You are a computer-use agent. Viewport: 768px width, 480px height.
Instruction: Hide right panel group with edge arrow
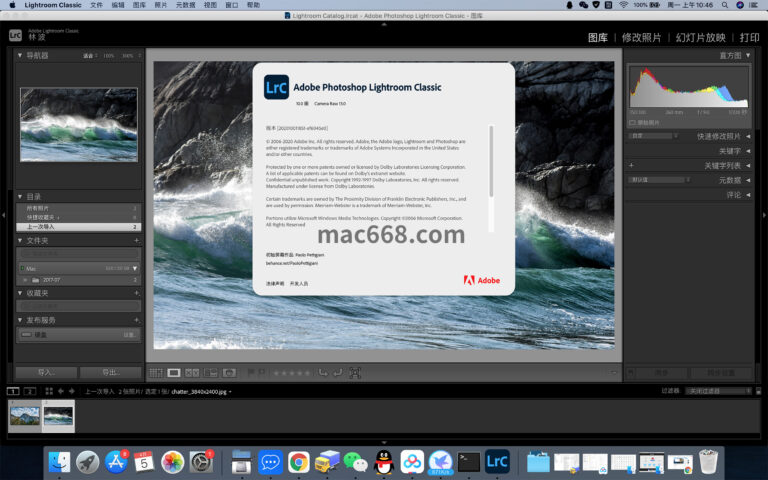tap(765, 215)
